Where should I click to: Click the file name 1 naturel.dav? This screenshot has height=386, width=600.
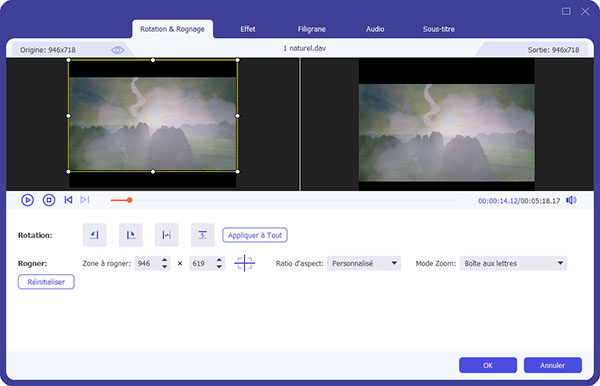[305, 48]
